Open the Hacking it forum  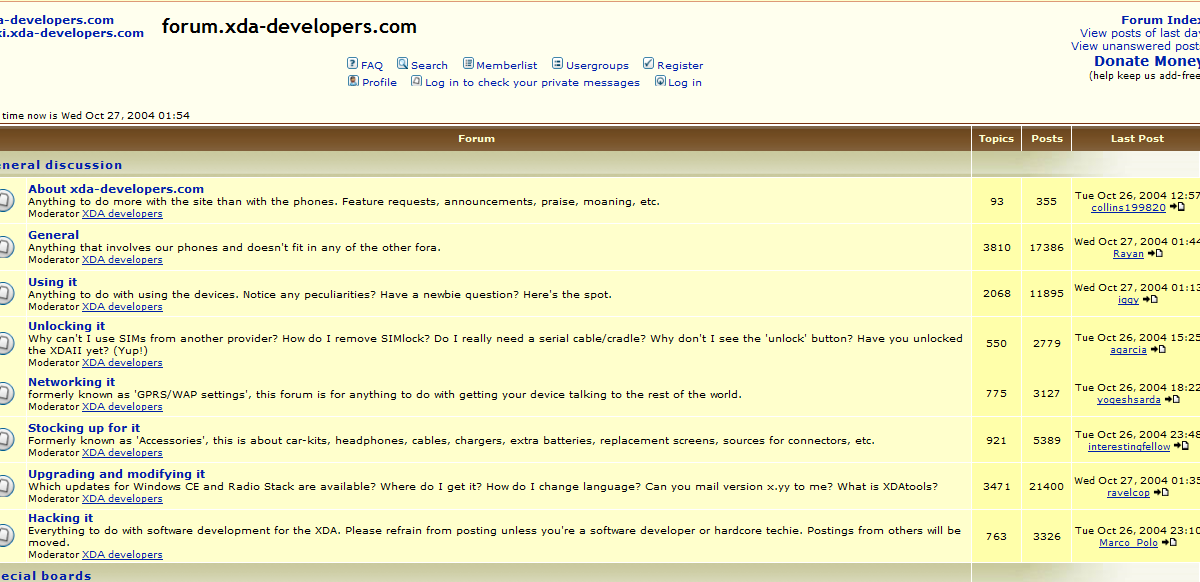[60, 518]
